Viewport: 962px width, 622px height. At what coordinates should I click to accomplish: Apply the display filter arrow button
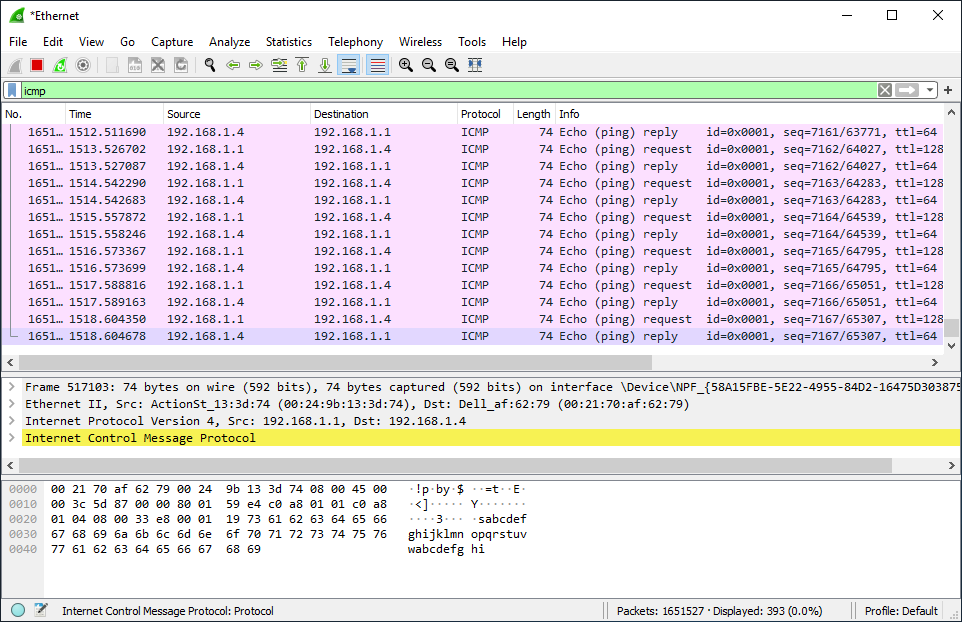[x=907, y=91]
